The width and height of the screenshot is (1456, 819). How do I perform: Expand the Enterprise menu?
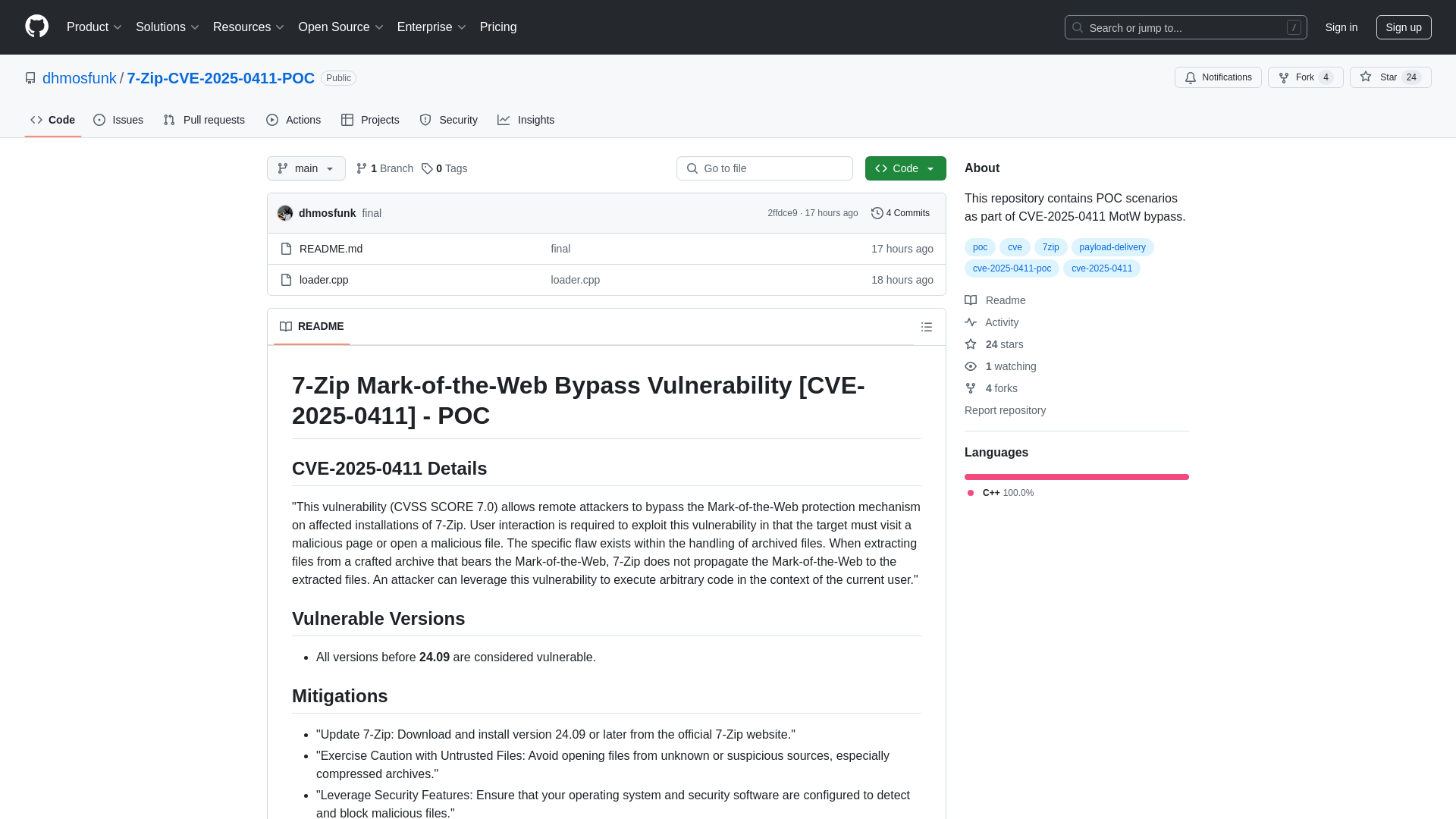tap(431, 27)
